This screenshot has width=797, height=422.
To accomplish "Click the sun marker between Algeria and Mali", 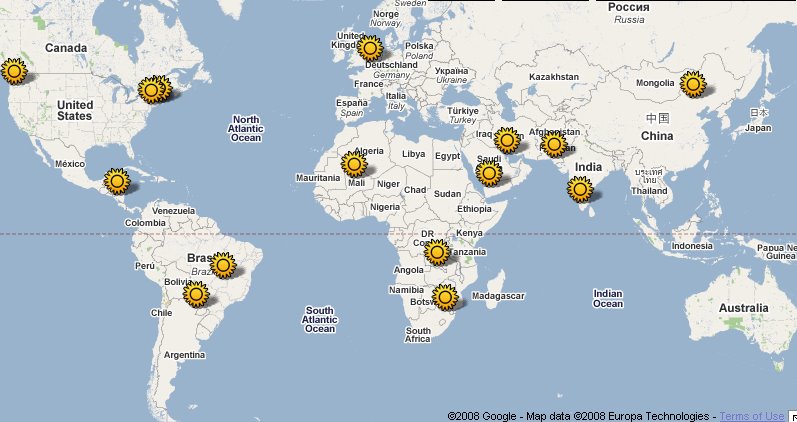I will click(x=354, y=164).
